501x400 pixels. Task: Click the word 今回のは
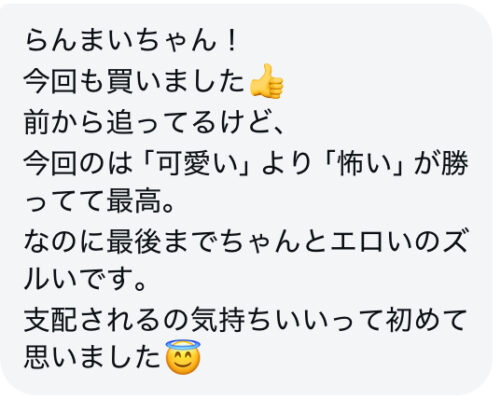pos(79,163)
